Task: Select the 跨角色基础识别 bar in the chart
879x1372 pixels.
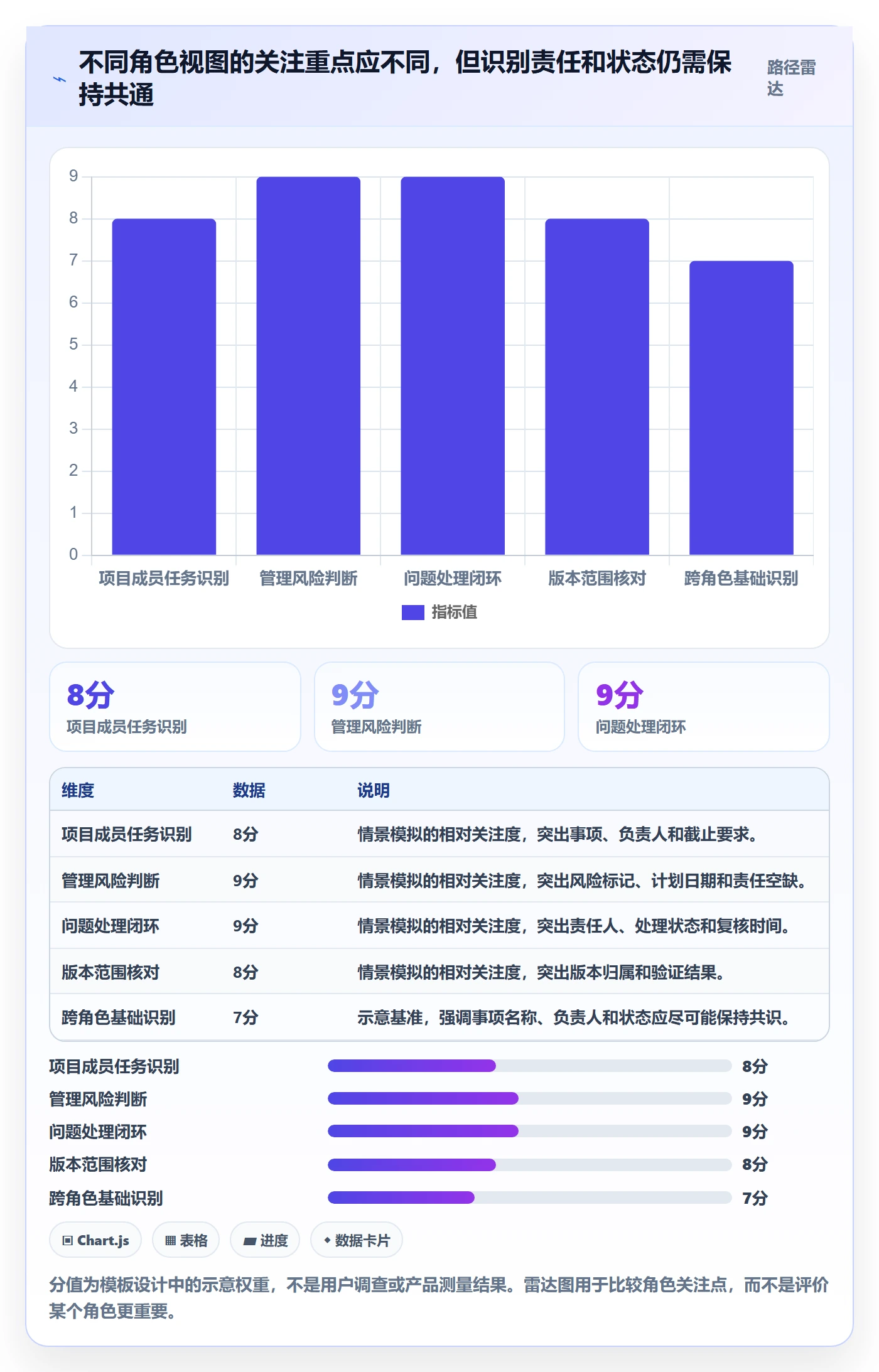Action: [741, 408]
